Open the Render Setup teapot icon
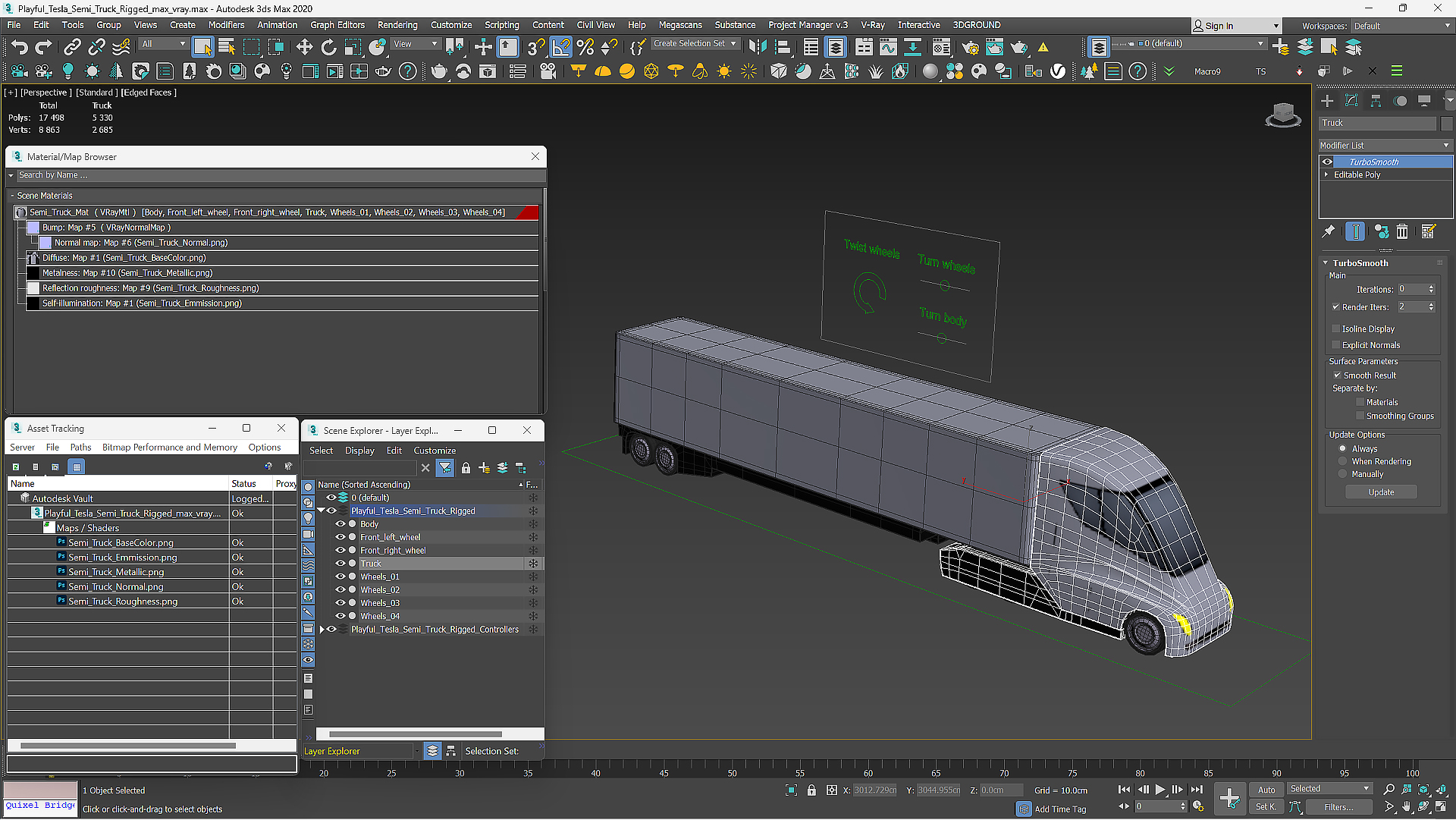The height and width of the screenshot is (820, 1456). point(970,47)
